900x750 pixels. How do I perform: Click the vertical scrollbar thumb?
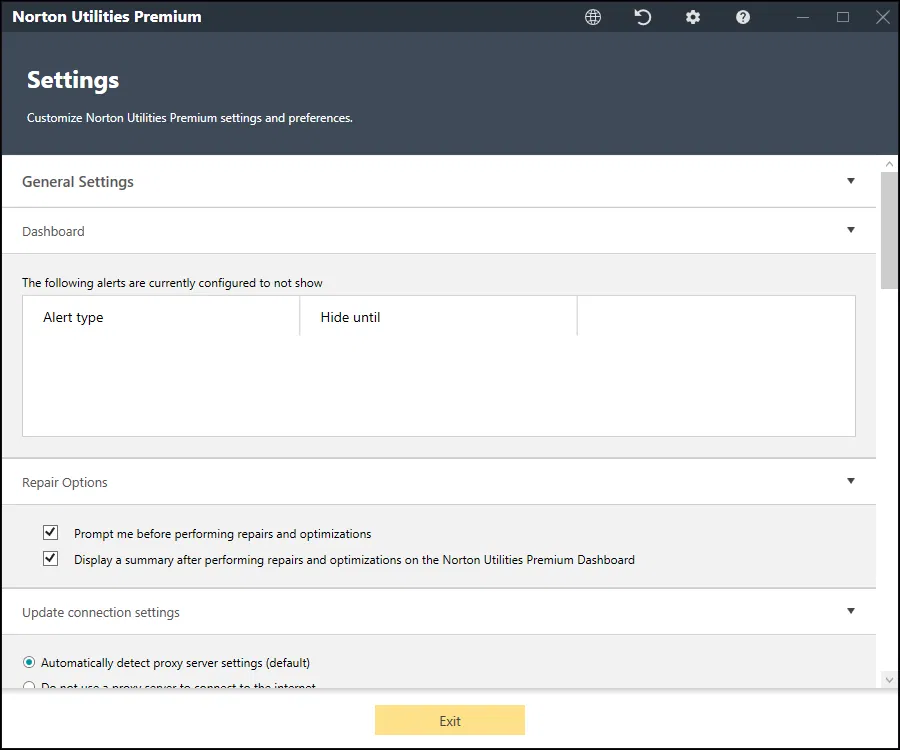(x=889, y=230)
